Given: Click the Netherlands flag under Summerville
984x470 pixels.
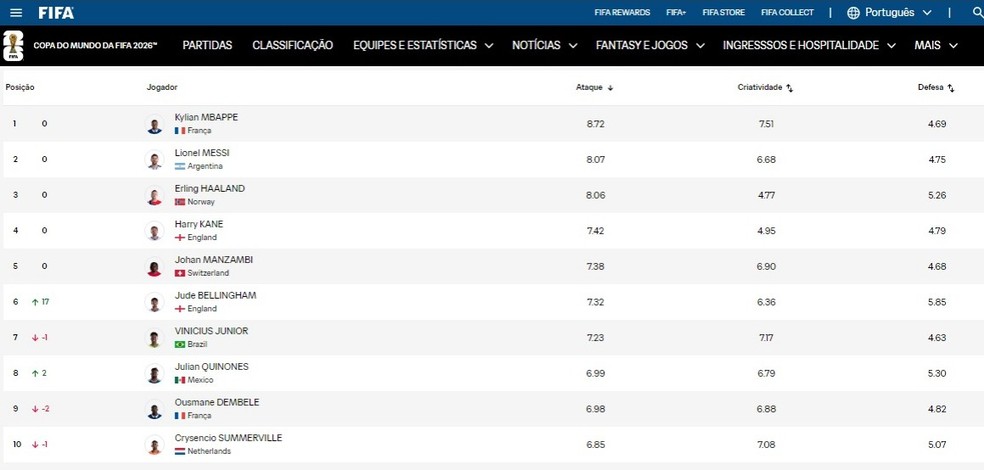Looking at the screenshot, I should pos(180,451).
